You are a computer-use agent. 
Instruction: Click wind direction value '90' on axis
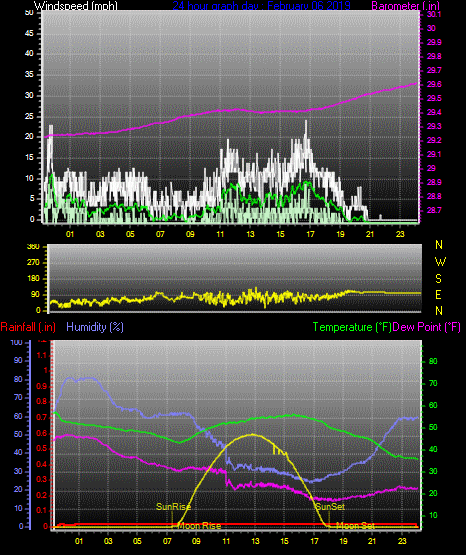pos(35,294)
